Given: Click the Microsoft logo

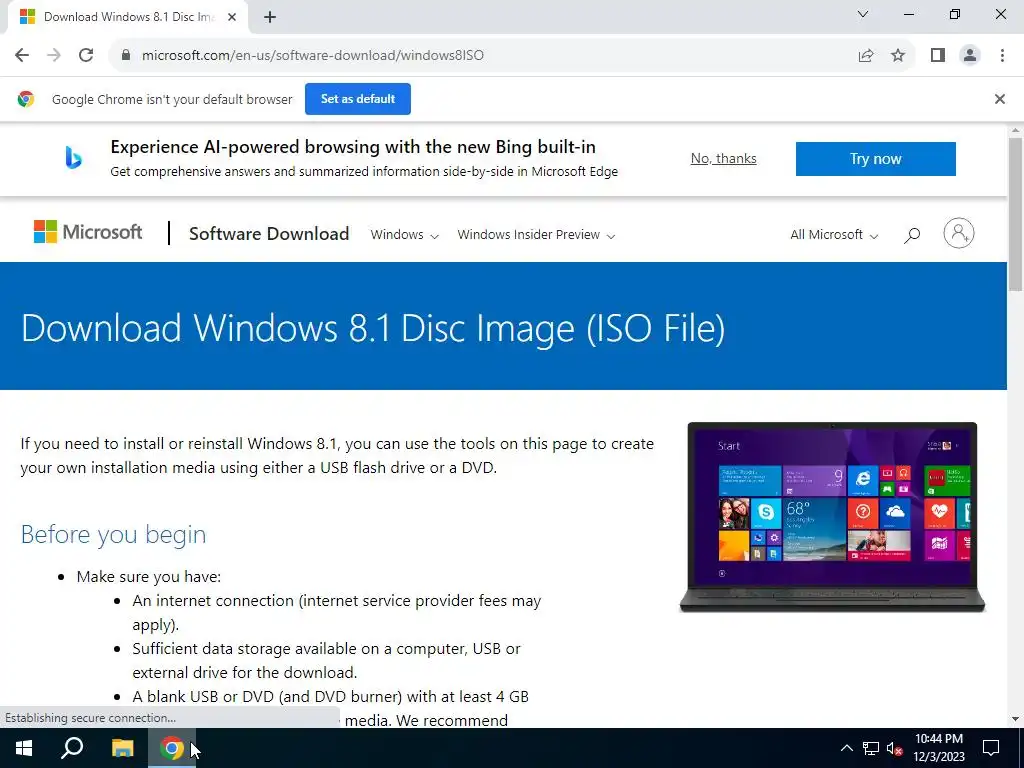Looking at the screenshot, I should pos(88,232).
